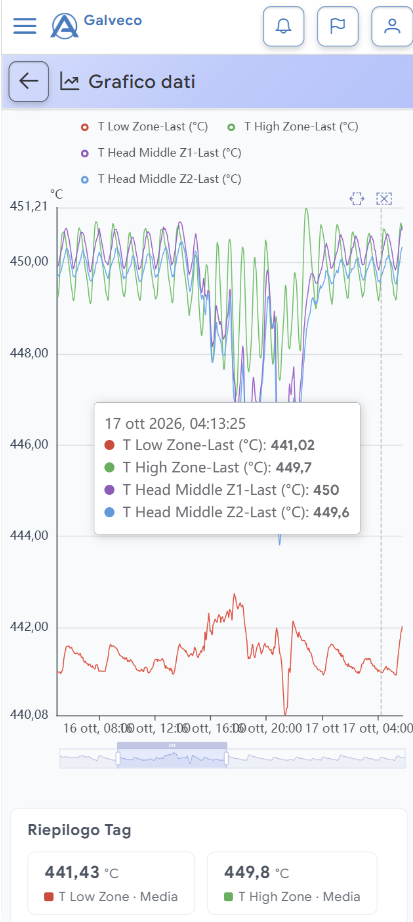Click the chart icon beside Grafico dati
Image resolution: width=413 pixels, height=922 pixels.
69,81
